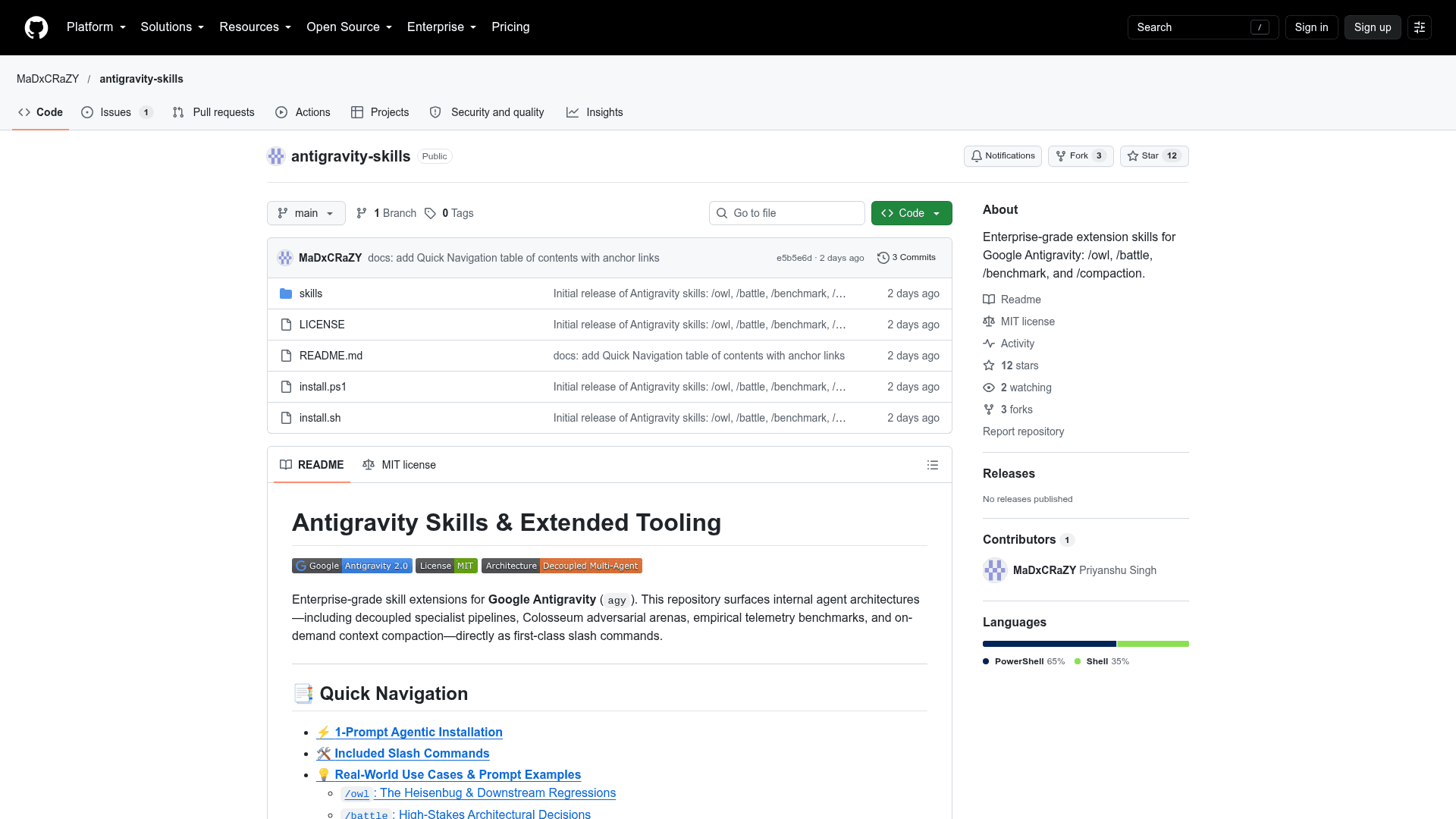Viewport: 1456px width, 819px height.
Task: Focus the Go to file field
Action: pyautogui.click(x=787, y=213)
